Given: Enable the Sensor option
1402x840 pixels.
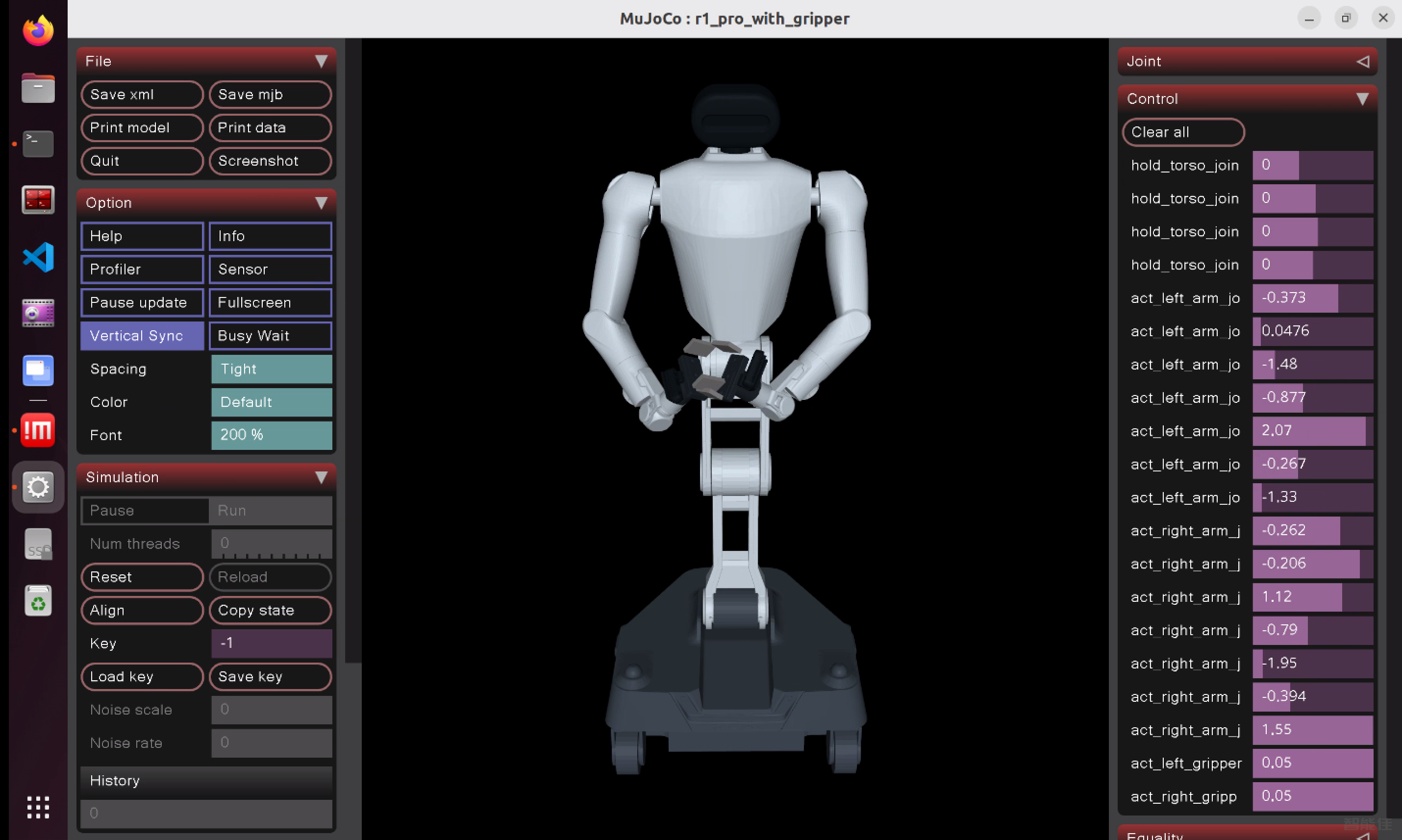Looking at the screenshot, I should (271, 270).
